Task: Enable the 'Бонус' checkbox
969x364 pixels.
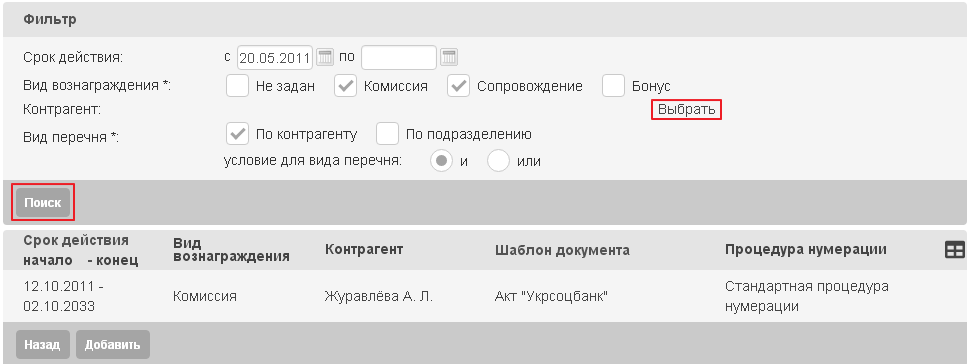Action: tap(614, 86)
